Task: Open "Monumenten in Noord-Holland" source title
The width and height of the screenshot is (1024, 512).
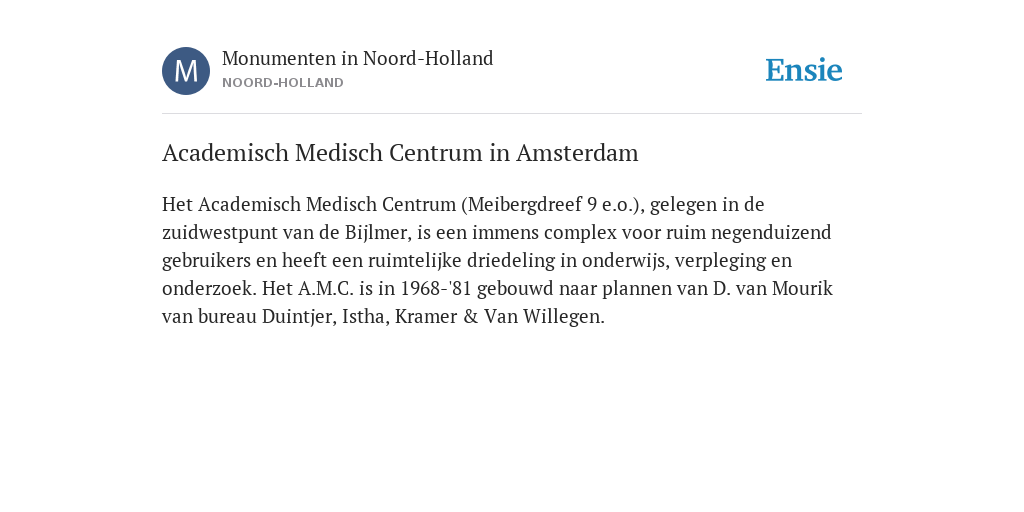Action: point(357,59)
